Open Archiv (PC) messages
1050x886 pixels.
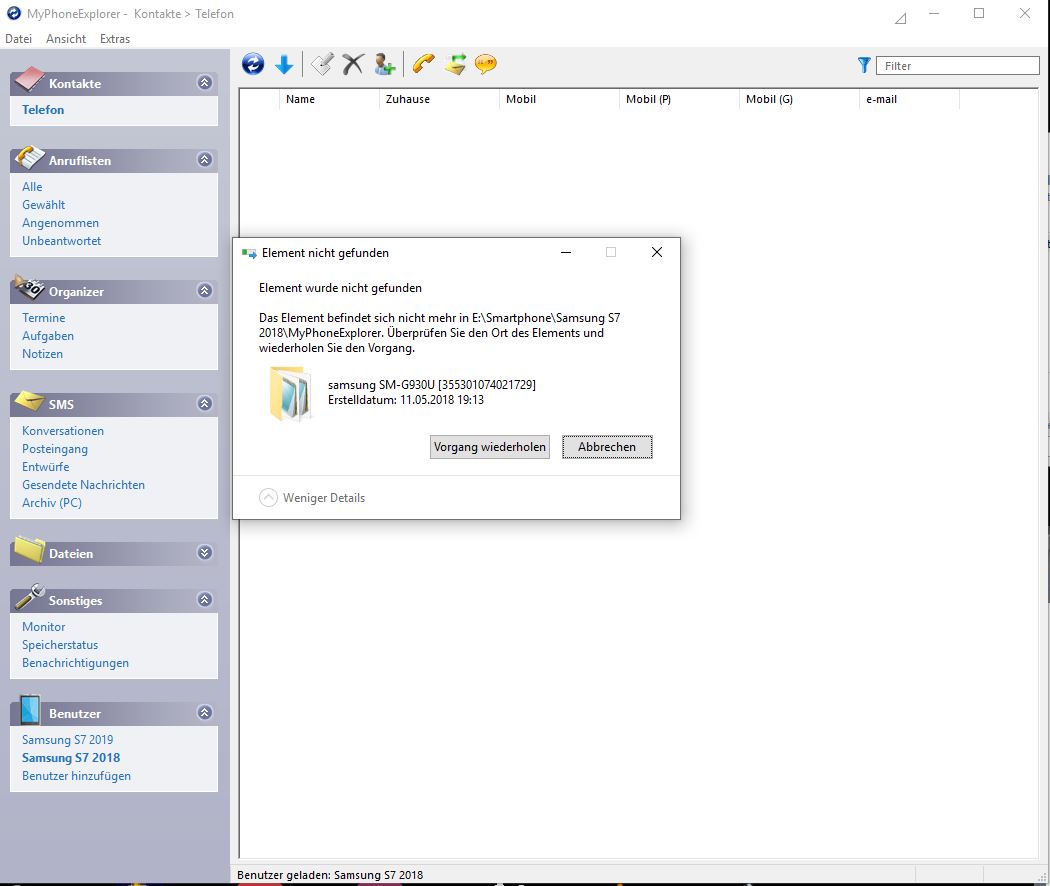(52, 503)
